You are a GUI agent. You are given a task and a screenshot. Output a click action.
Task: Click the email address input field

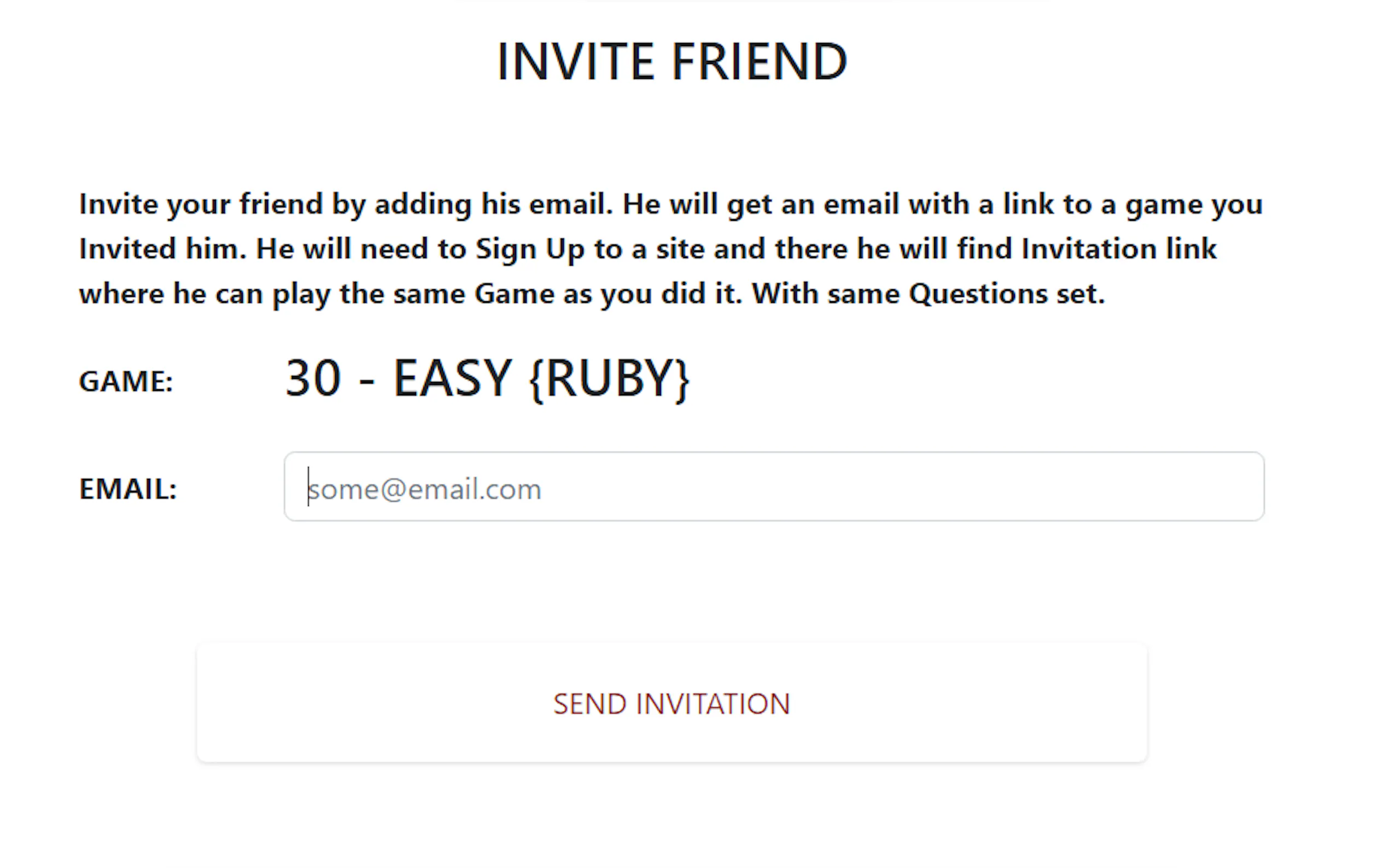[773, 487]
